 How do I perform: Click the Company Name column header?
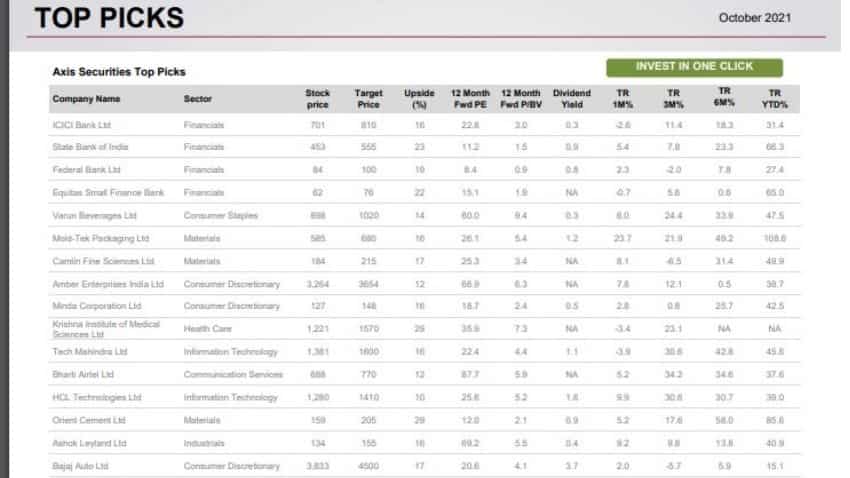(x=86, y=99)
